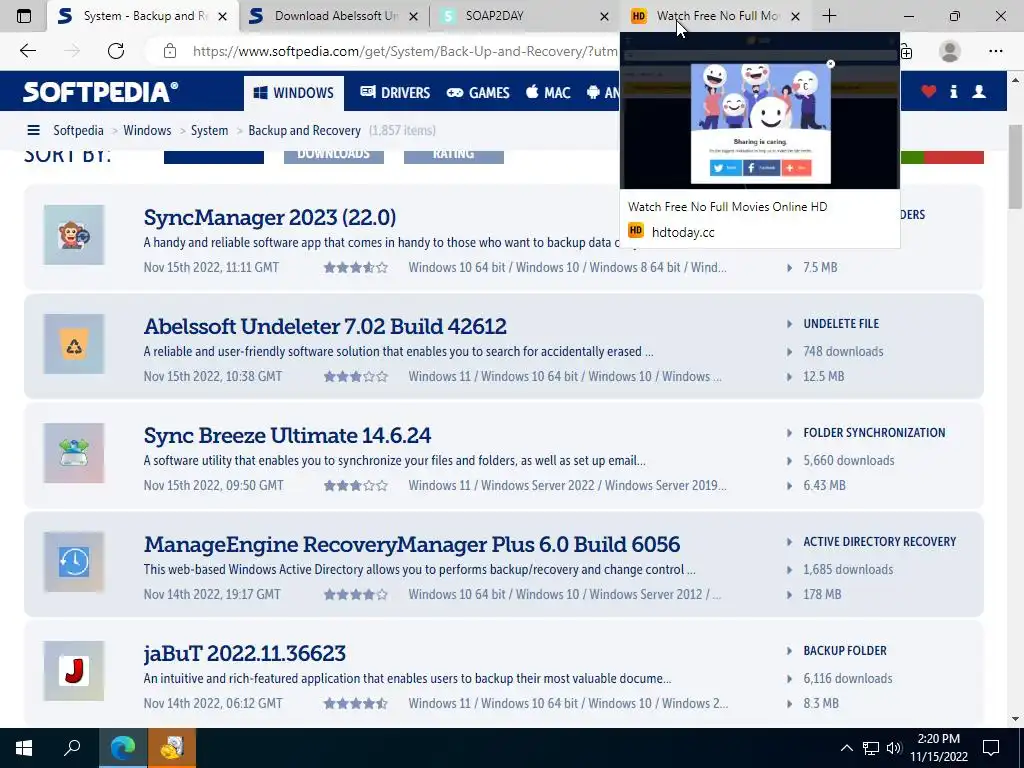Click the browser back arrow
Viewport: 1024px width, 768px height.
coord(27,51)
